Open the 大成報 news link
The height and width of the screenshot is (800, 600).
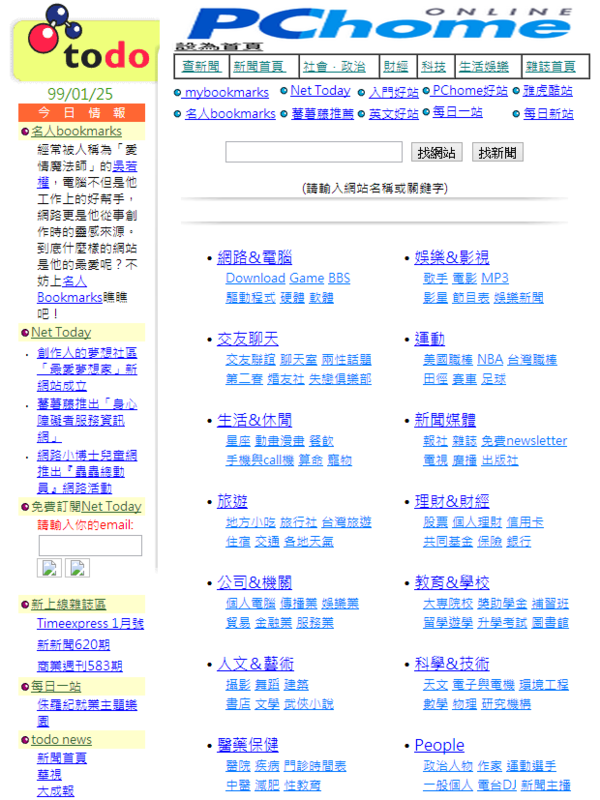point(56,791)
